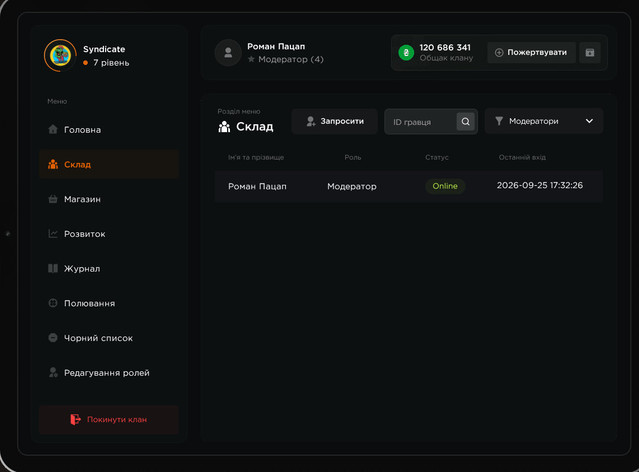639x472 pixels.
Task: Click the magnifier search icon button
Action: pyautogui.click(x=465, y=121)
